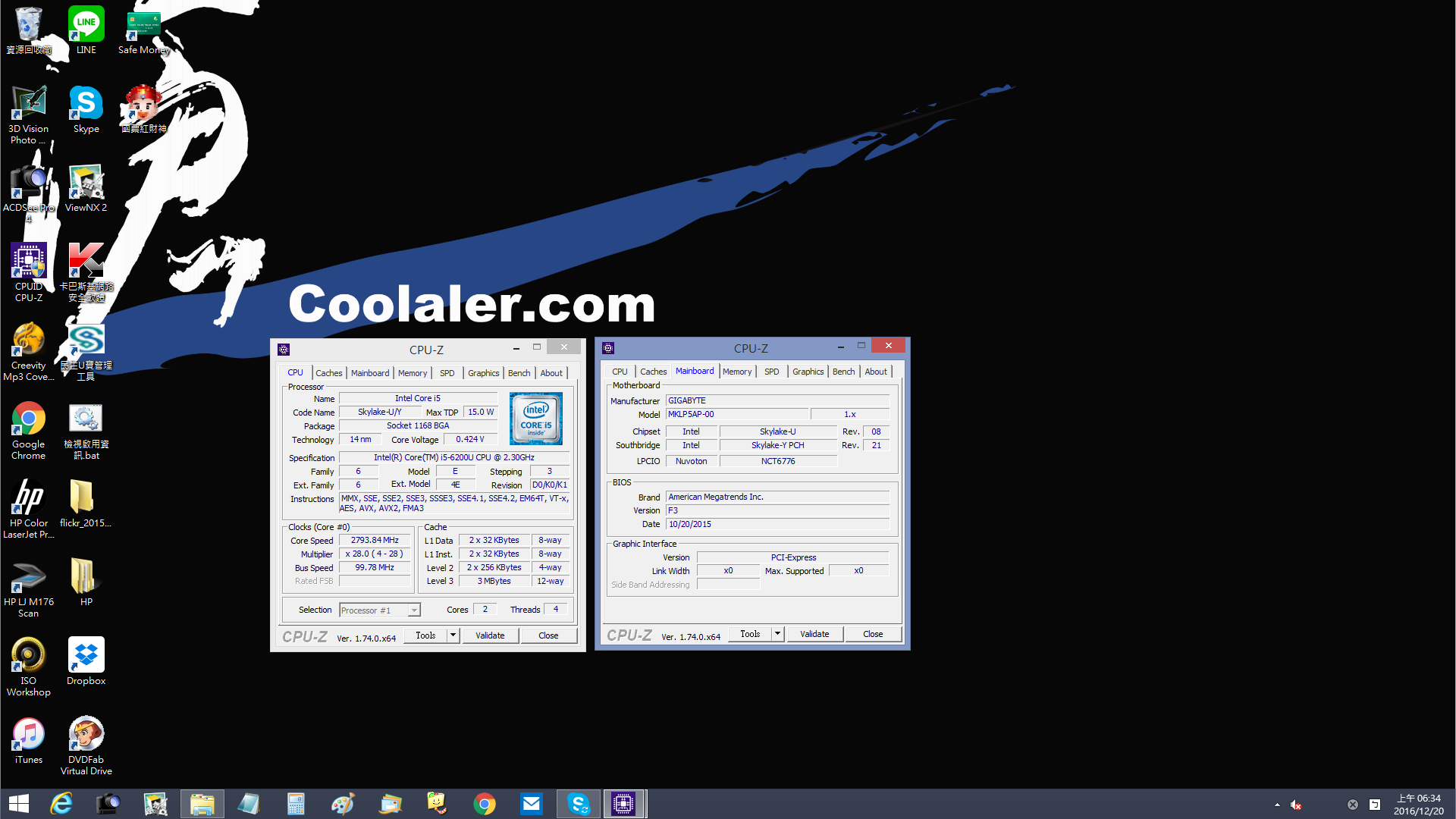
Task: Click Validate button in right CPU-Z
Action: pos(814,634)
